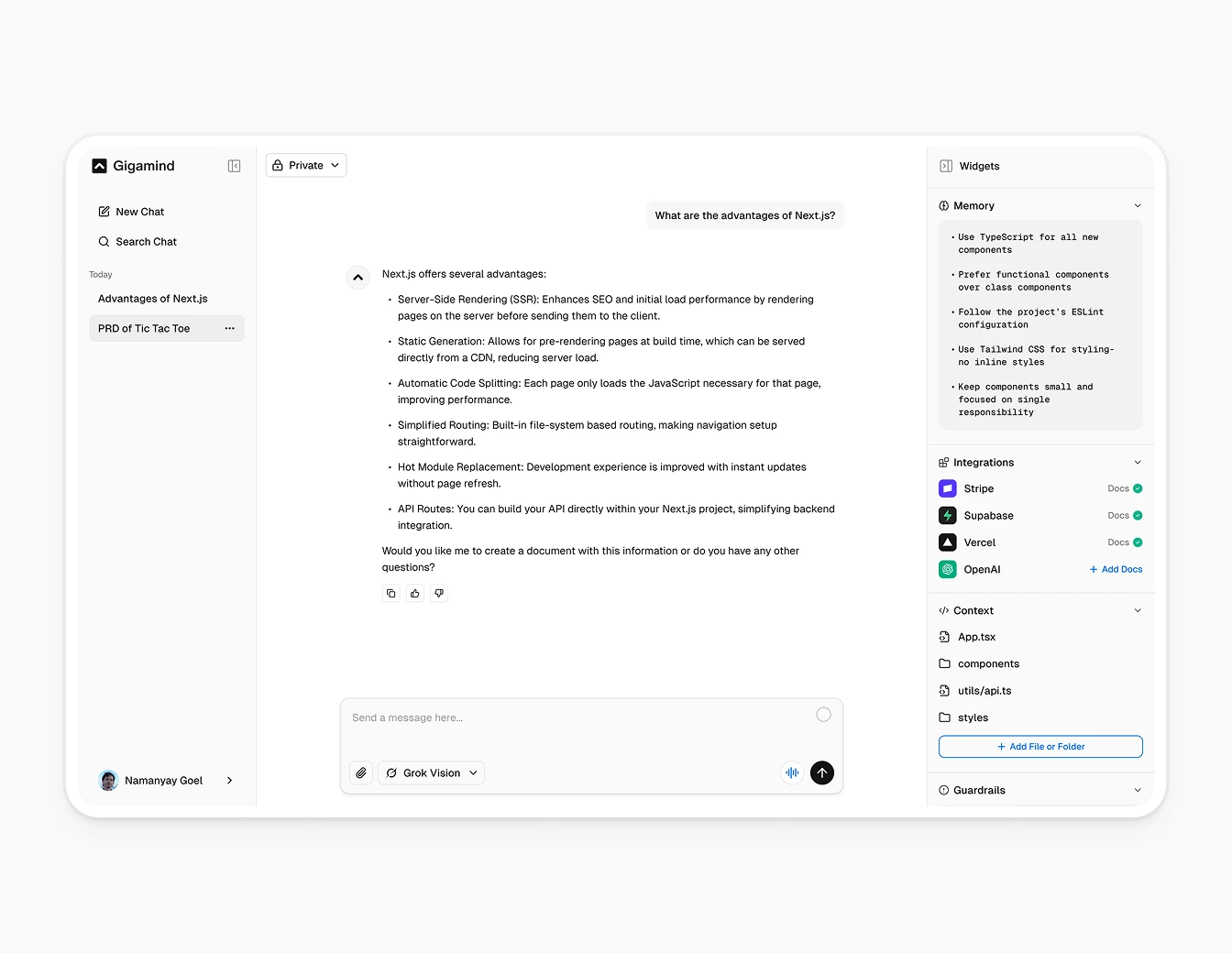This screenshot has height=953, width=1232.
Task: Open the Widgets panel icon
Action: tap(945, 166)
